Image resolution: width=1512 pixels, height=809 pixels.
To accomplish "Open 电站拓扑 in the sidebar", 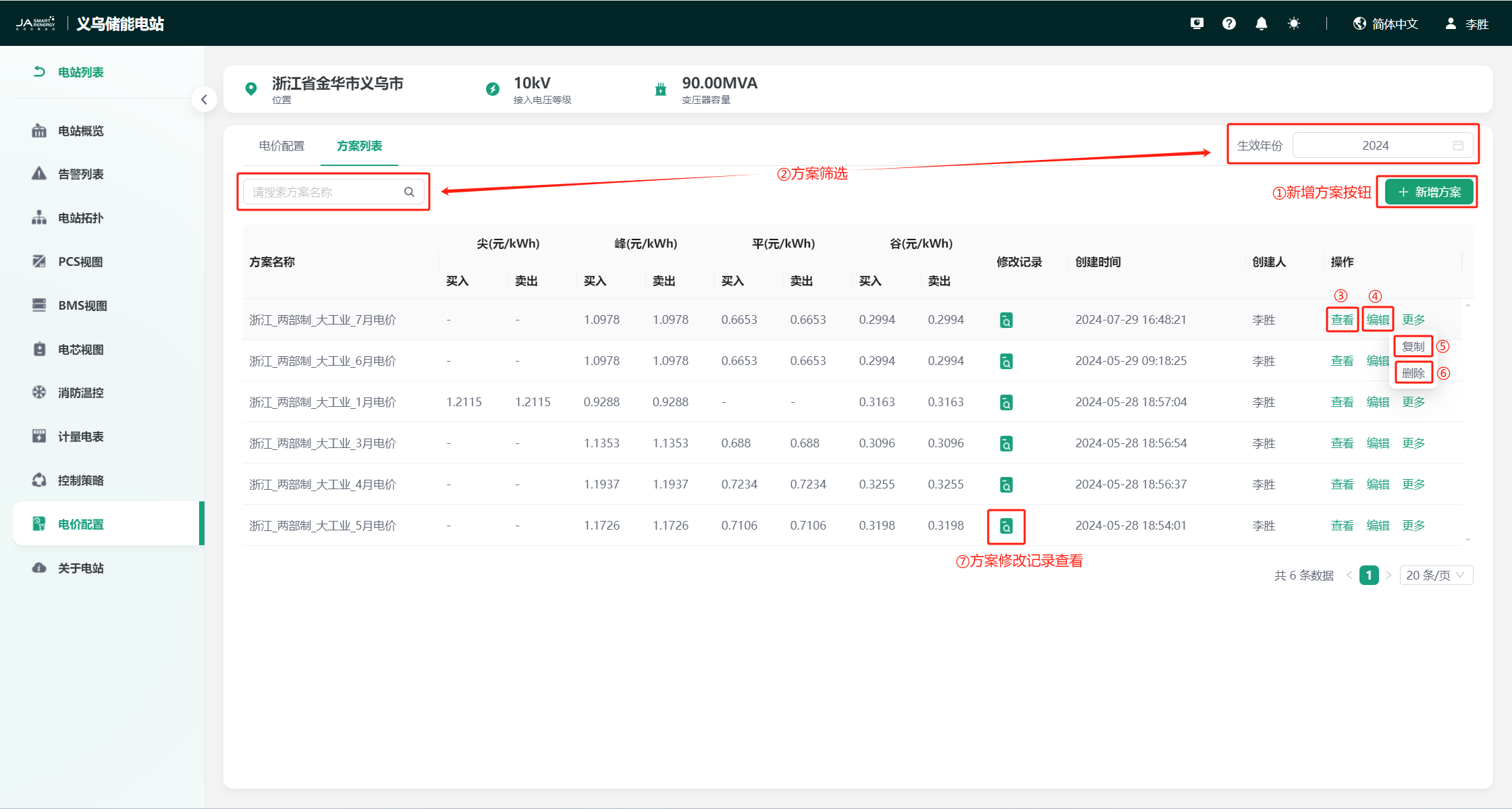I will pyautogui.click(x=80, y=218).
